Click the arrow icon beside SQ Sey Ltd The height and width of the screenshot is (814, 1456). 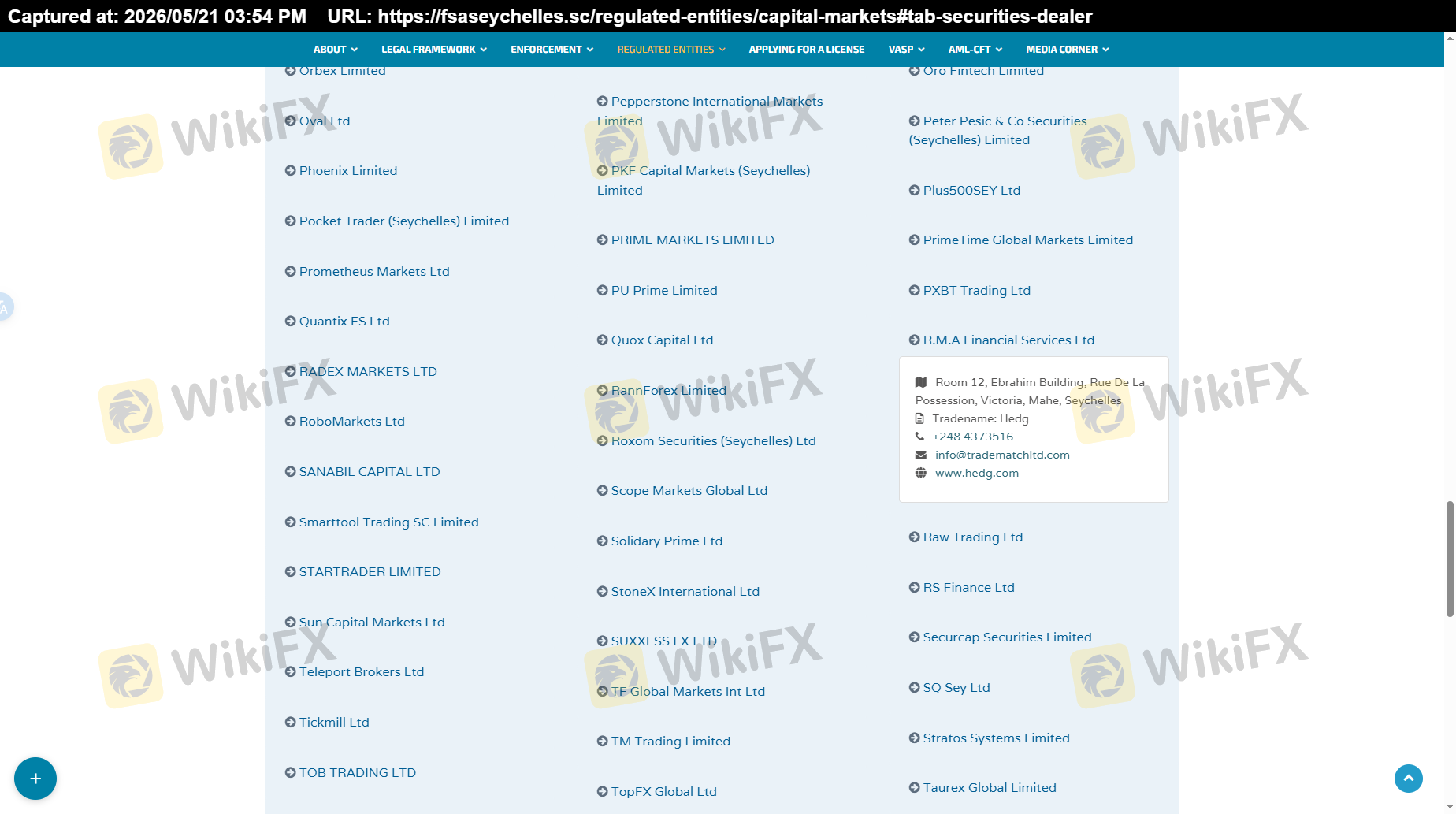914,687
